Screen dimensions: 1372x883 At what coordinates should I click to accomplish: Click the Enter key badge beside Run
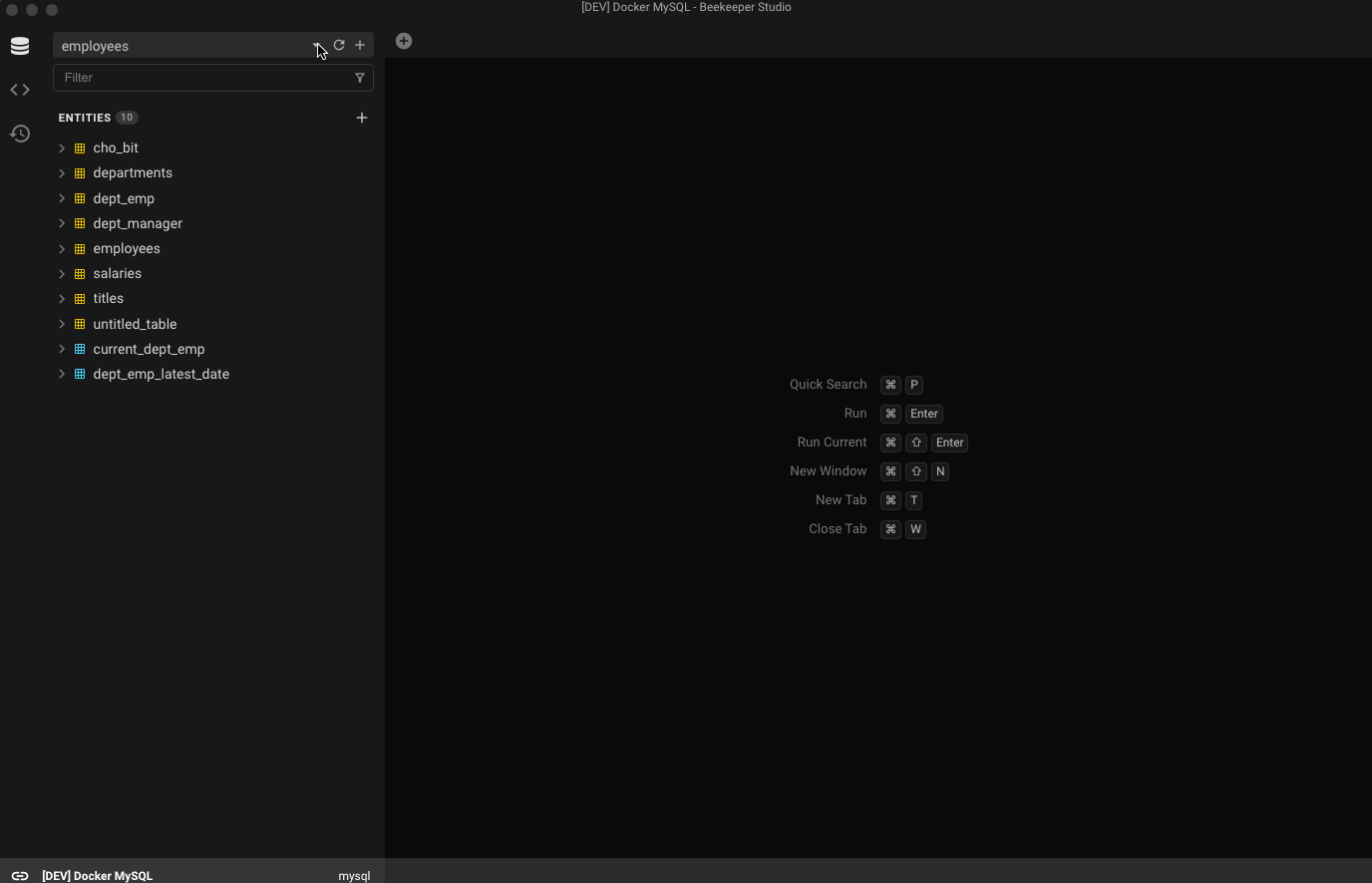point(924,414)
